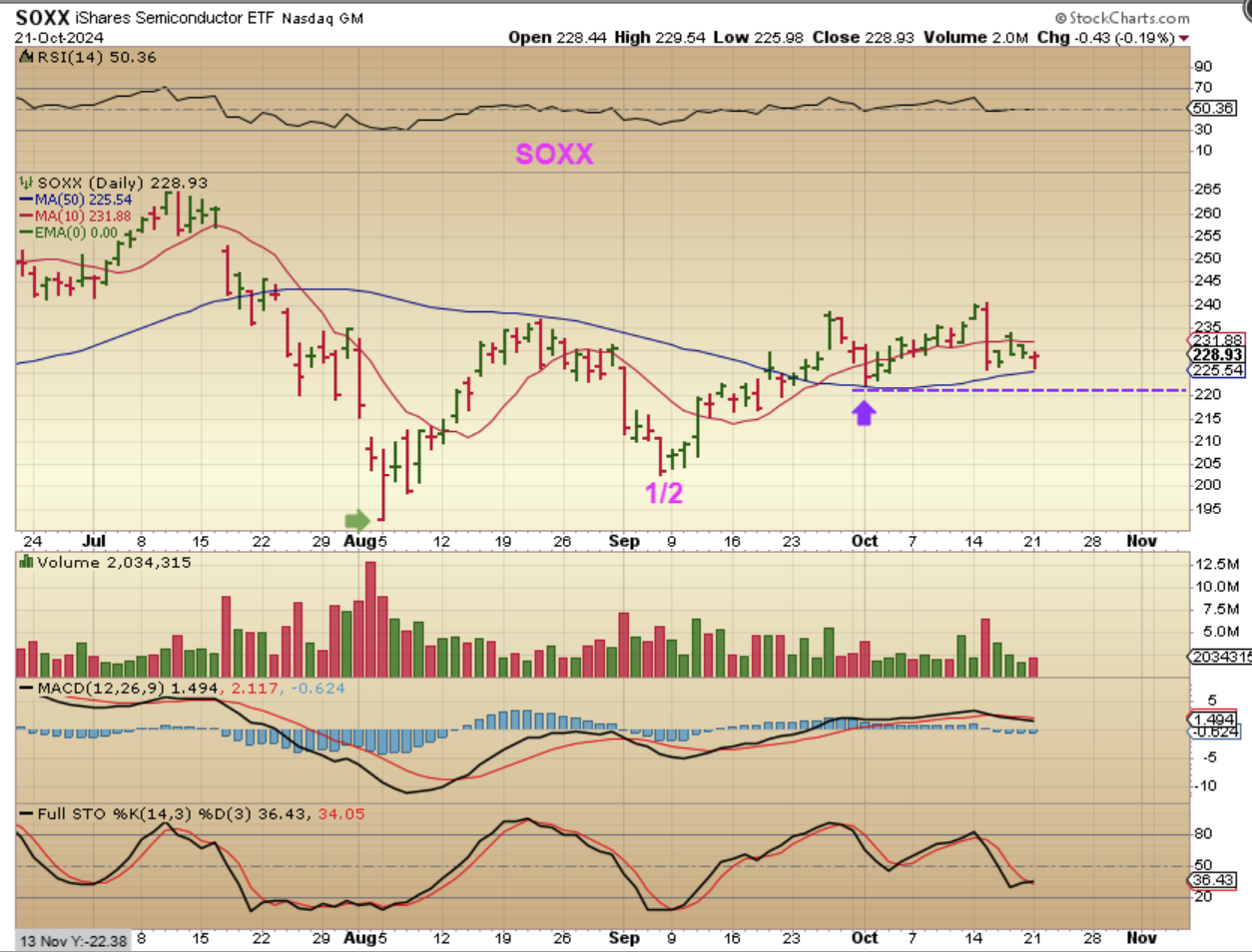Click the -0.624 tag on the MACD axis
1252x952 pixels.
(x=1214, y=731)
